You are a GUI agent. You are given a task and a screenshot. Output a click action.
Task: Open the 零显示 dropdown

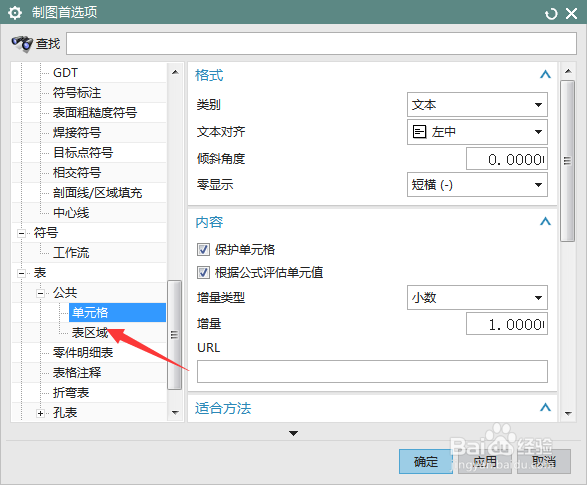477,184
